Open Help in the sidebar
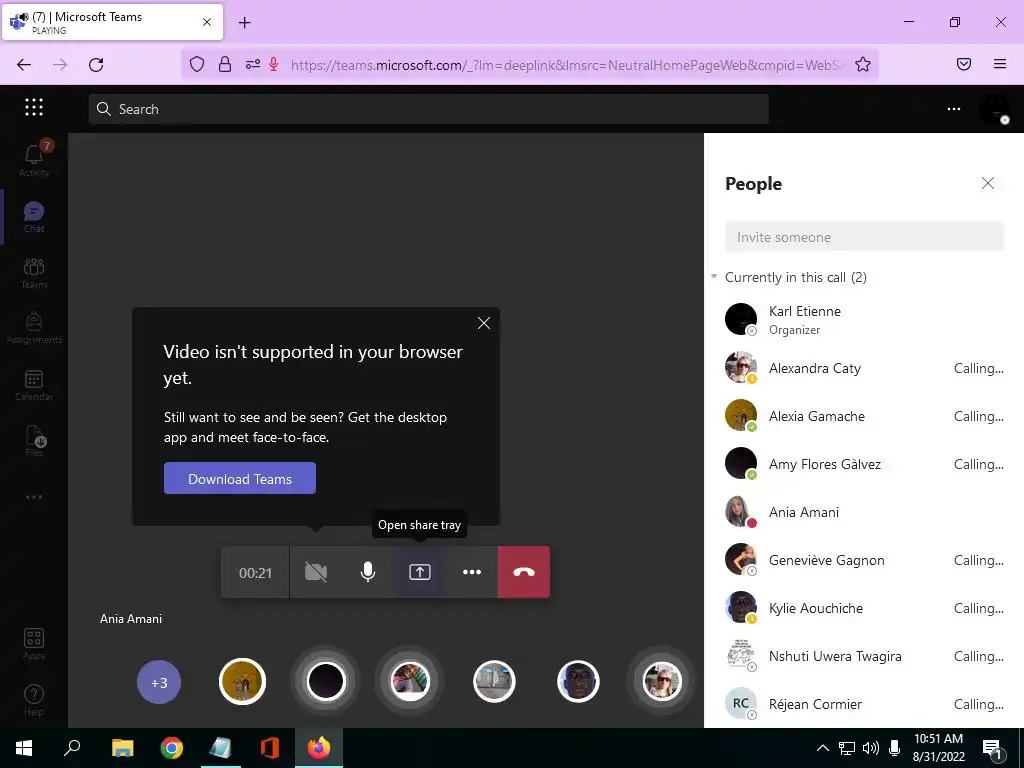The width and height of the screenshot is (1024, 768). (34, 700)
